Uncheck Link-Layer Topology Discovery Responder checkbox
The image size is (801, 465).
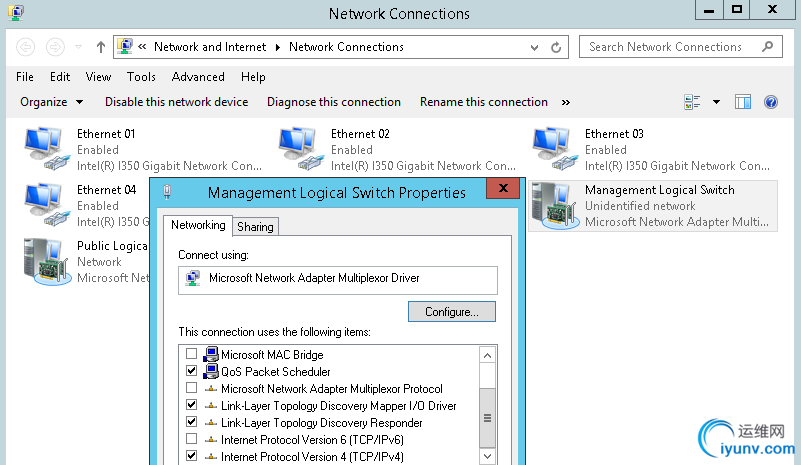pyautogui.click(x=192, y=422)
